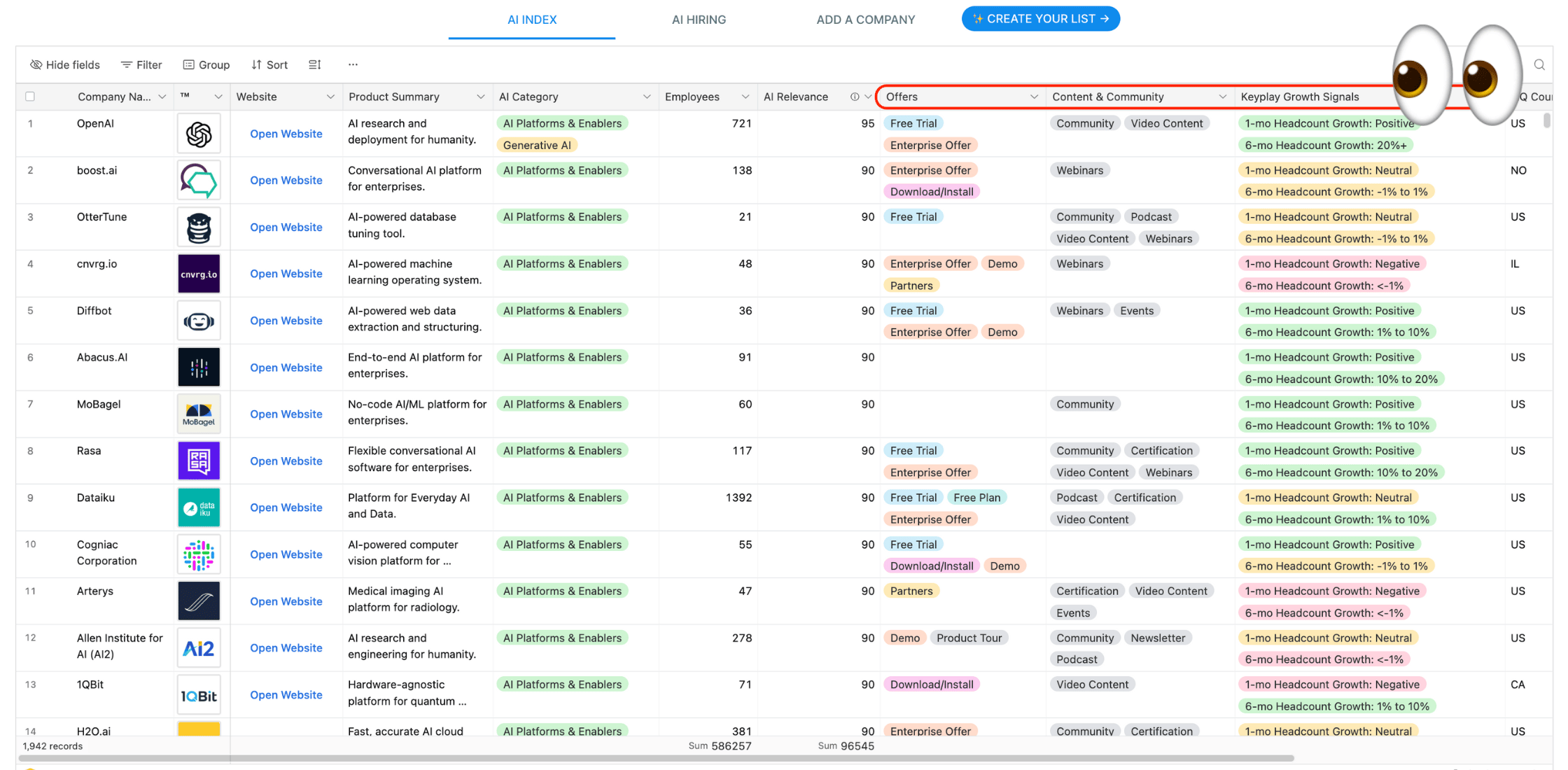Expand the Company Name column dropdown
1568x770 pixels.
point(162,97)
